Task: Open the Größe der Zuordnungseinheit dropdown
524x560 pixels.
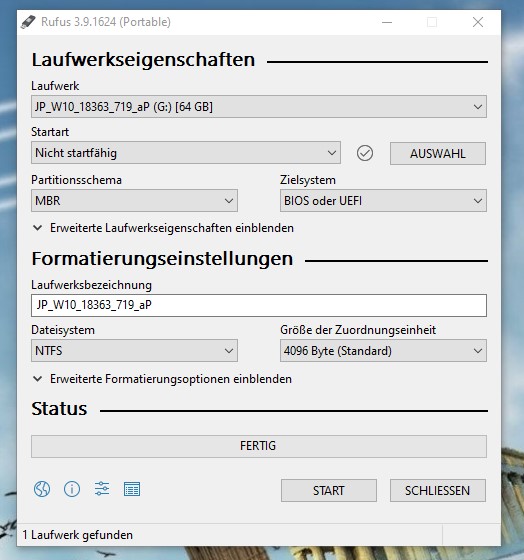Action: (x=383, y=350)
